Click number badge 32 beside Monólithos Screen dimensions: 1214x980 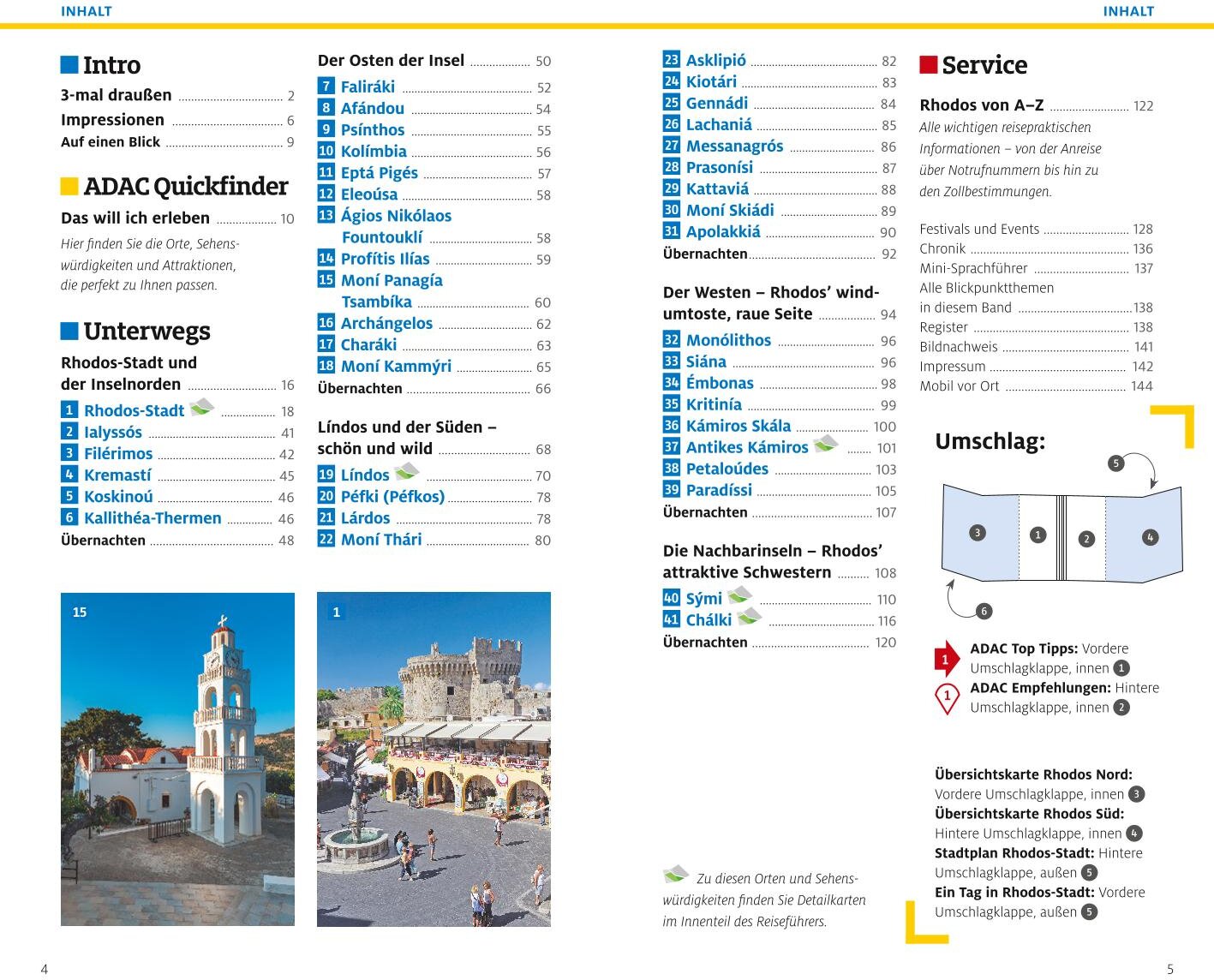672,340
